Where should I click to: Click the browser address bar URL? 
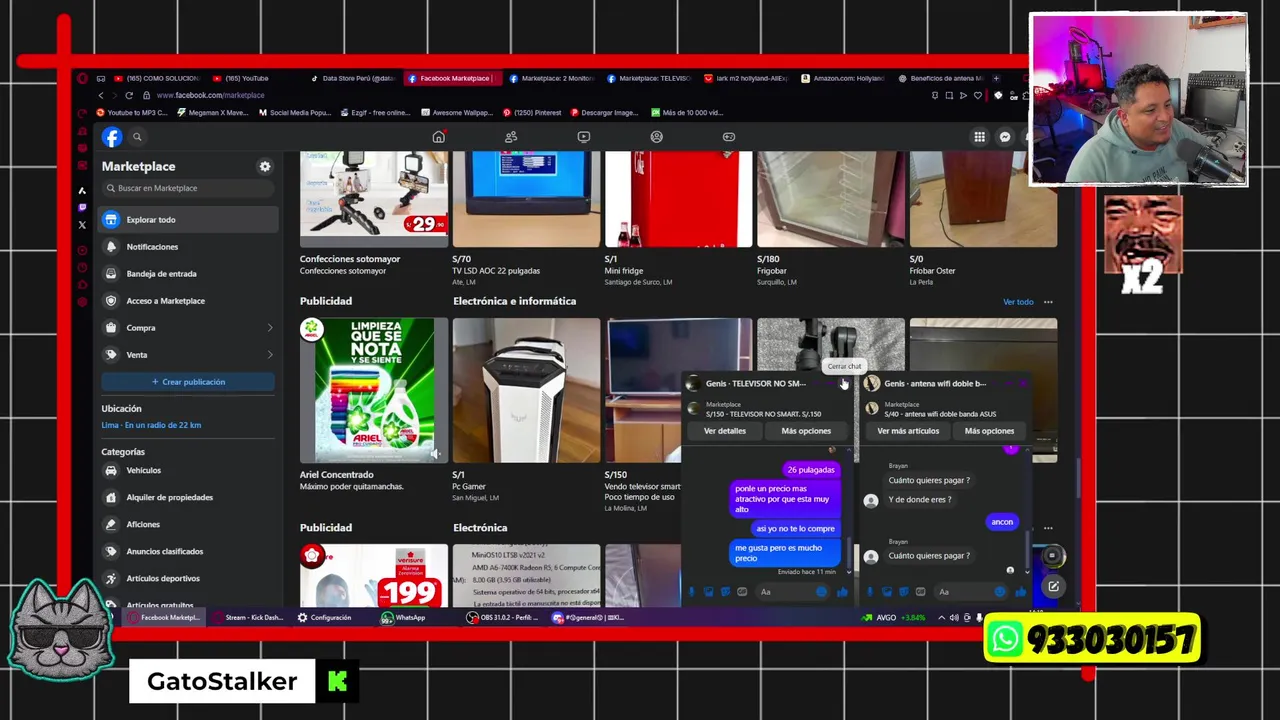(x=210, y=95)
